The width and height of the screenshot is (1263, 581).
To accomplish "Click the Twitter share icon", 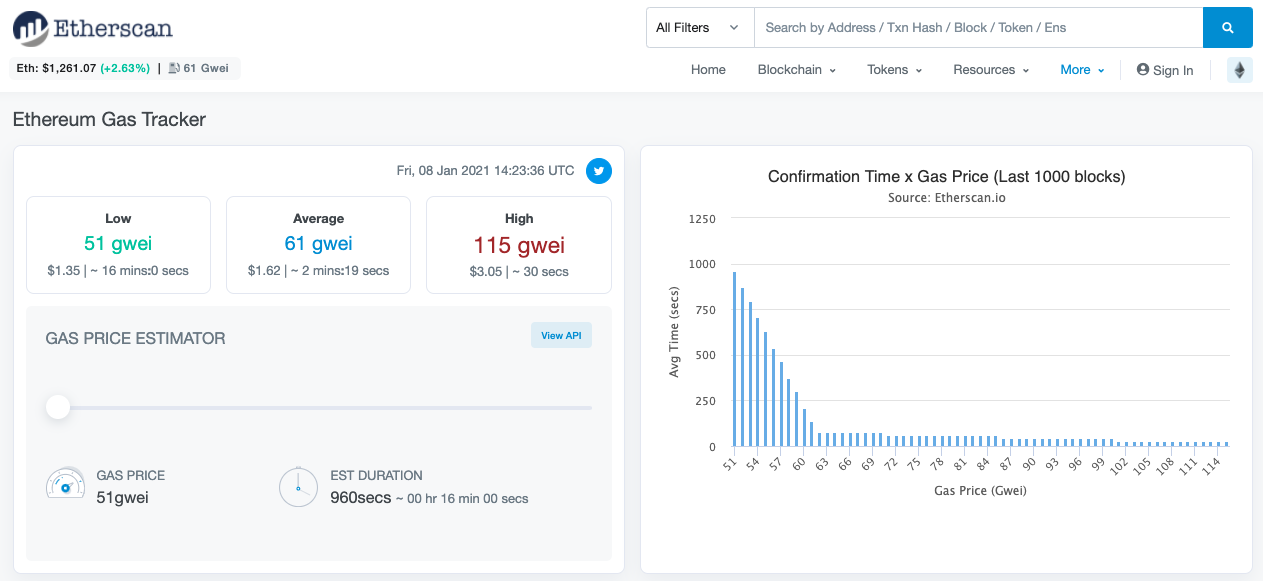I will click(599, 171).
